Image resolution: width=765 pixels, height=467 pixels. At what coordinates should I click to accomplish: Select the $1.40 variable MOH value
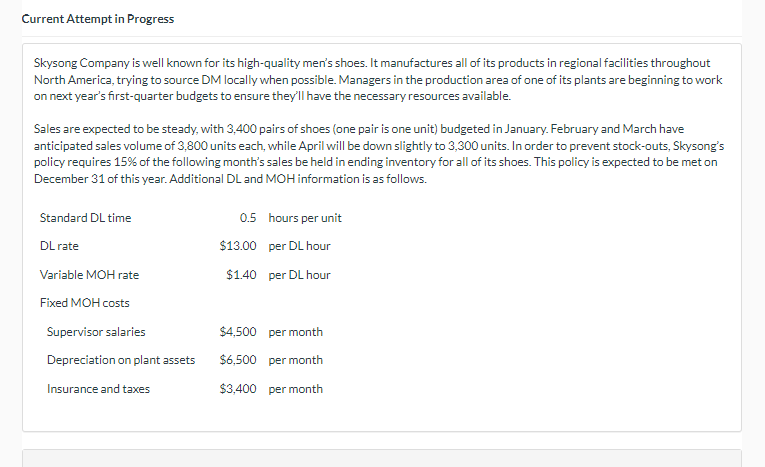[241, 275]
